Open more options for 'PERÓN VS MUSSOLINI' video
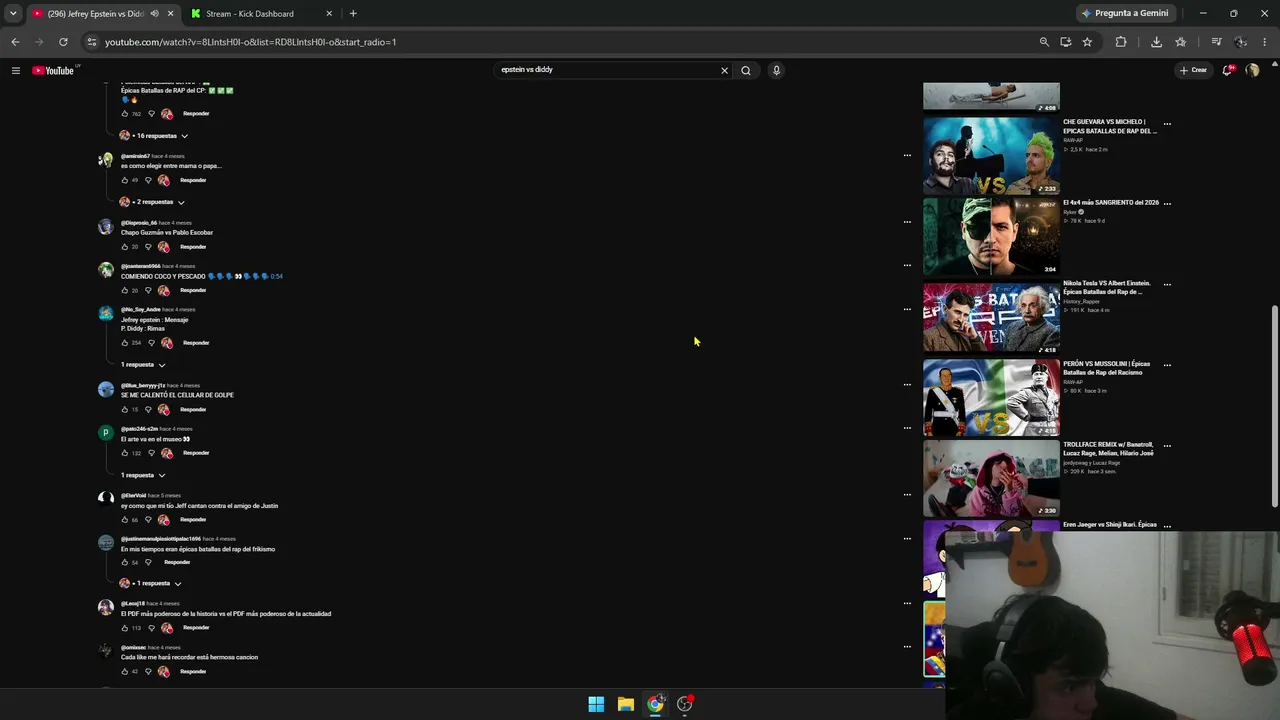The height and width of the screenshot is (720, 1280). pos(1167,365)
